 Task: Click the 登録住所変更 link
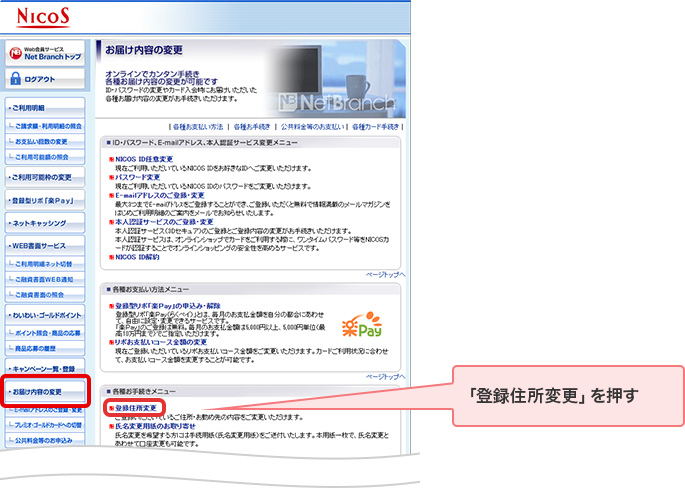point(134,408)
